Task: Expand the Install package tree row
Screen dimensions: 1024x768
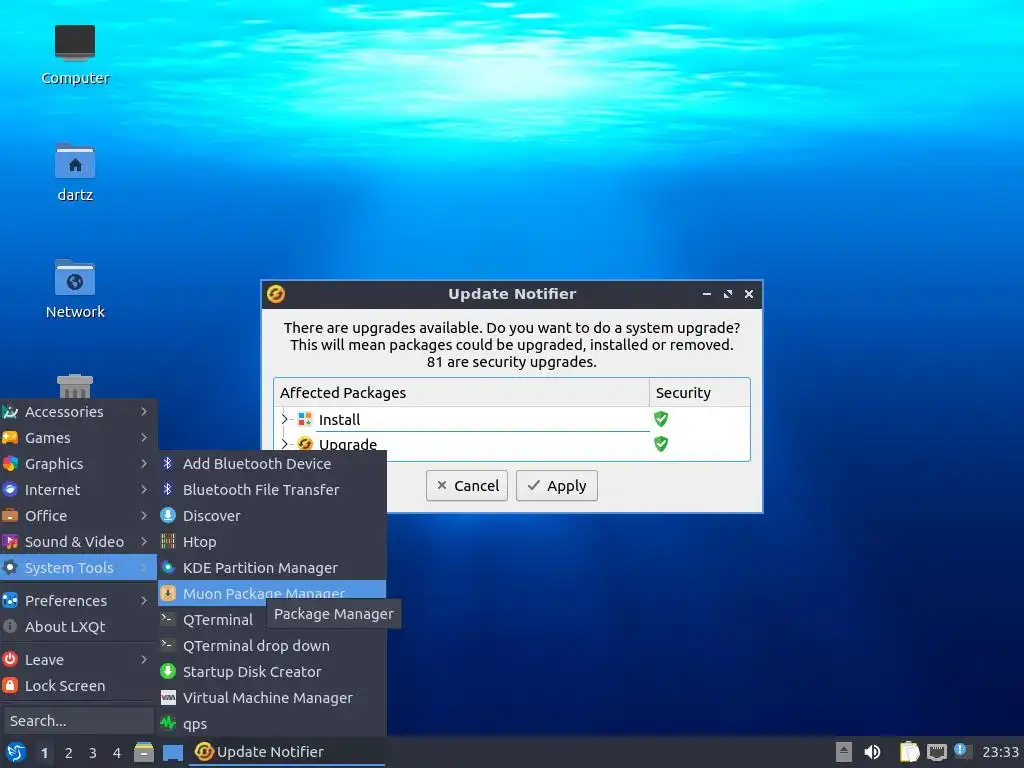Action: pyautogui.click(x=285, y=419)
